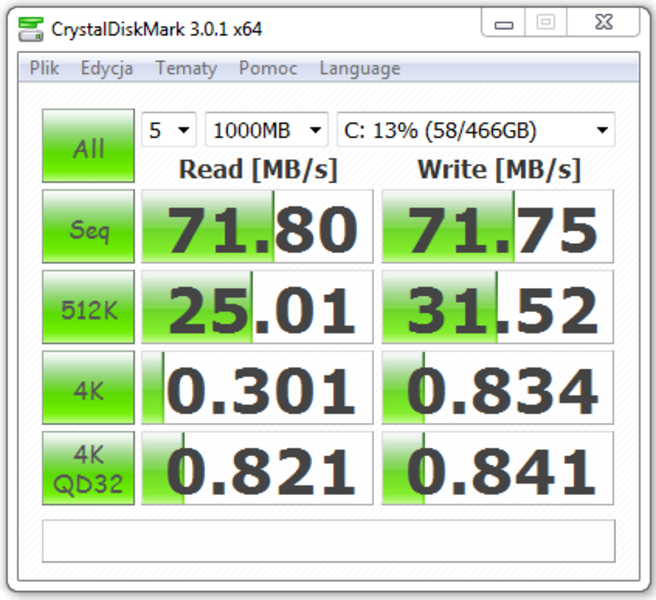Viewport: 656px width, 600px height.
Task: Click the 4K read result 0.301
Action: click(257, 387)
